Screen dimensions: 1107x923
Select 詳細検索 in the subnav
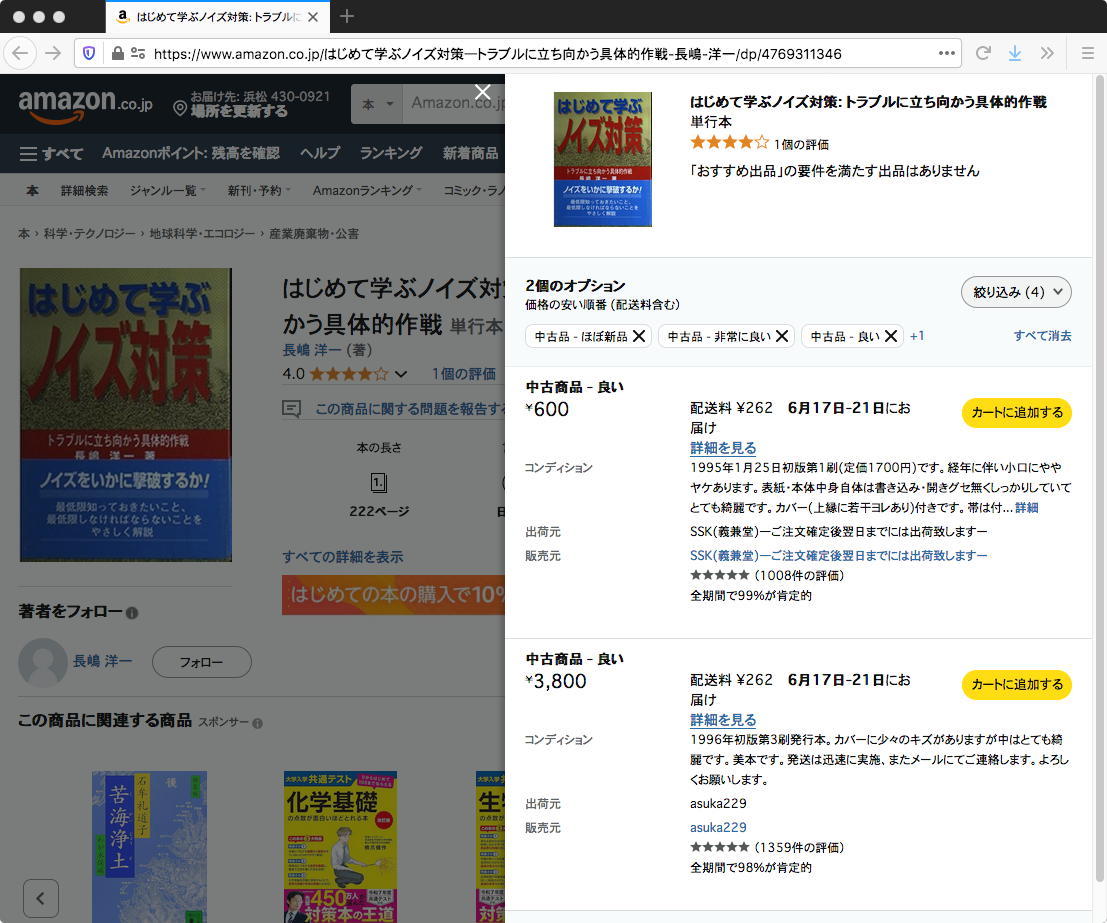click(x=85, y=190)
